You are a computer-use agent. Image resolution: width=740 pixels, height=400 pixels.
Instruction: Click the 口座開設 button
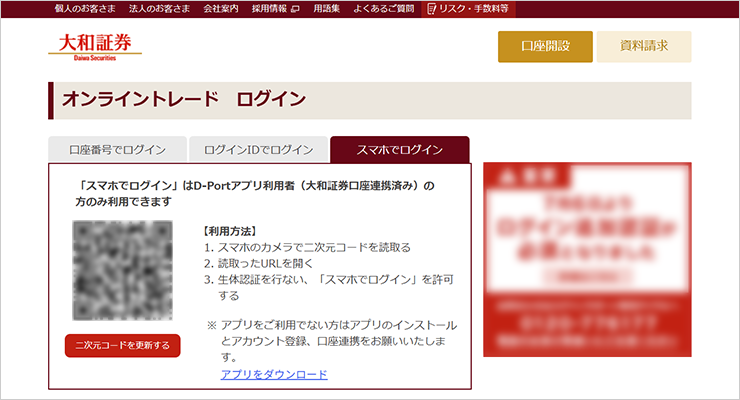click(x=545, y=46)
